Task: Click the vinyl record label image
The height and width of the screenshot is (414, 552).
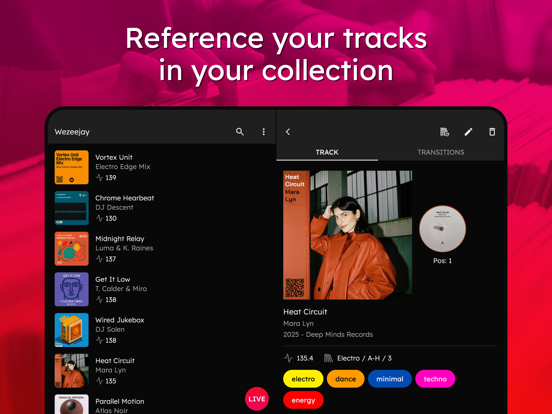Action: click(x=443, y=229)
